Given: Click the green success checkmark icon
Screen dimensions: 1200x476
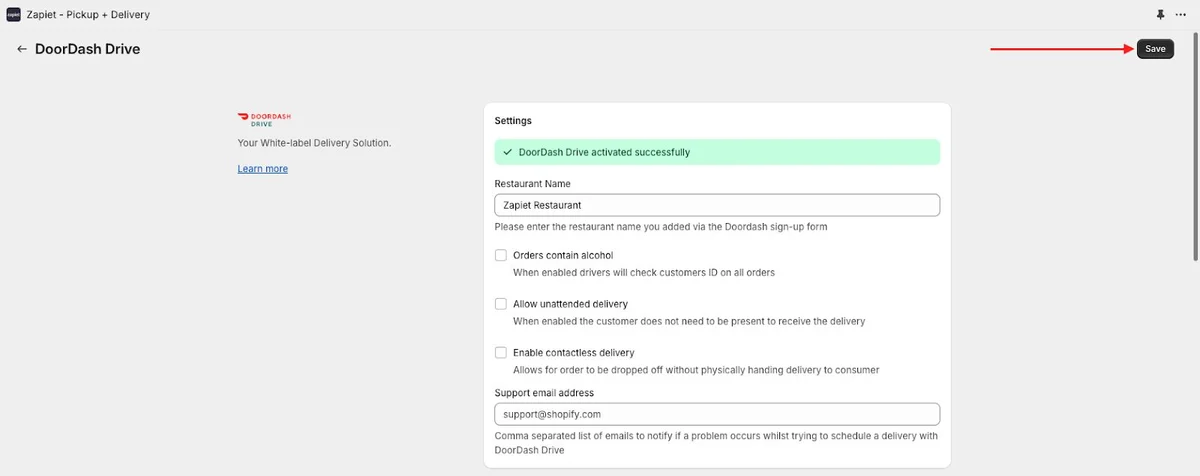Looking at the screenshot, I should pos(508,152).
